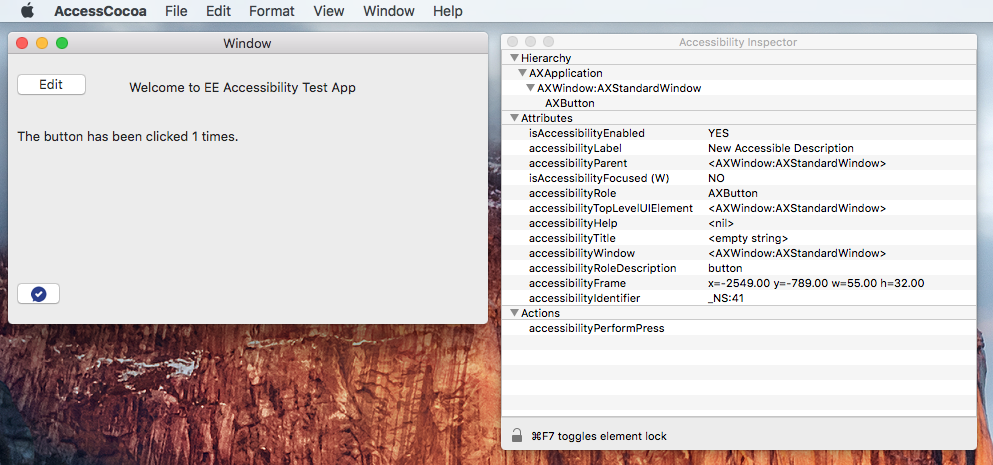The image size is (993, 465).
Task: Click the '<empty string>' title value
Action: pos(748,238)
